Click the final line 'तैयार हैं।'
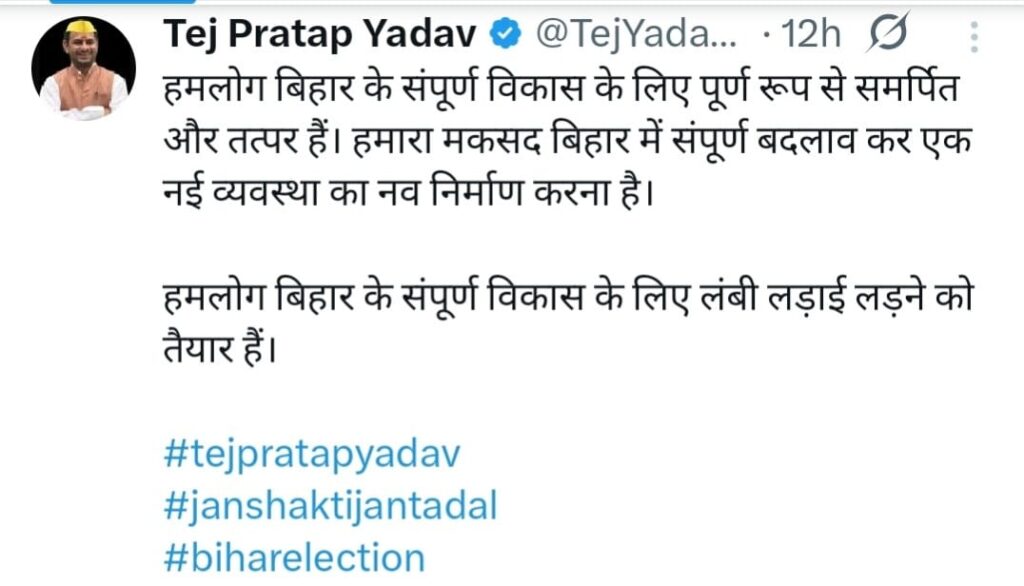The height and width of the screenshot is (586, 1024). tap(218, 349)
